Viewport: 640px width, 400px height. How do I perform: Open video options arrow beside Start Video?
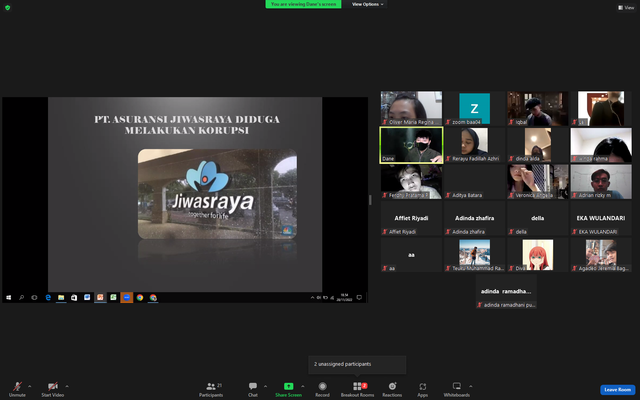pyautogui.click(x=67, y=386)
